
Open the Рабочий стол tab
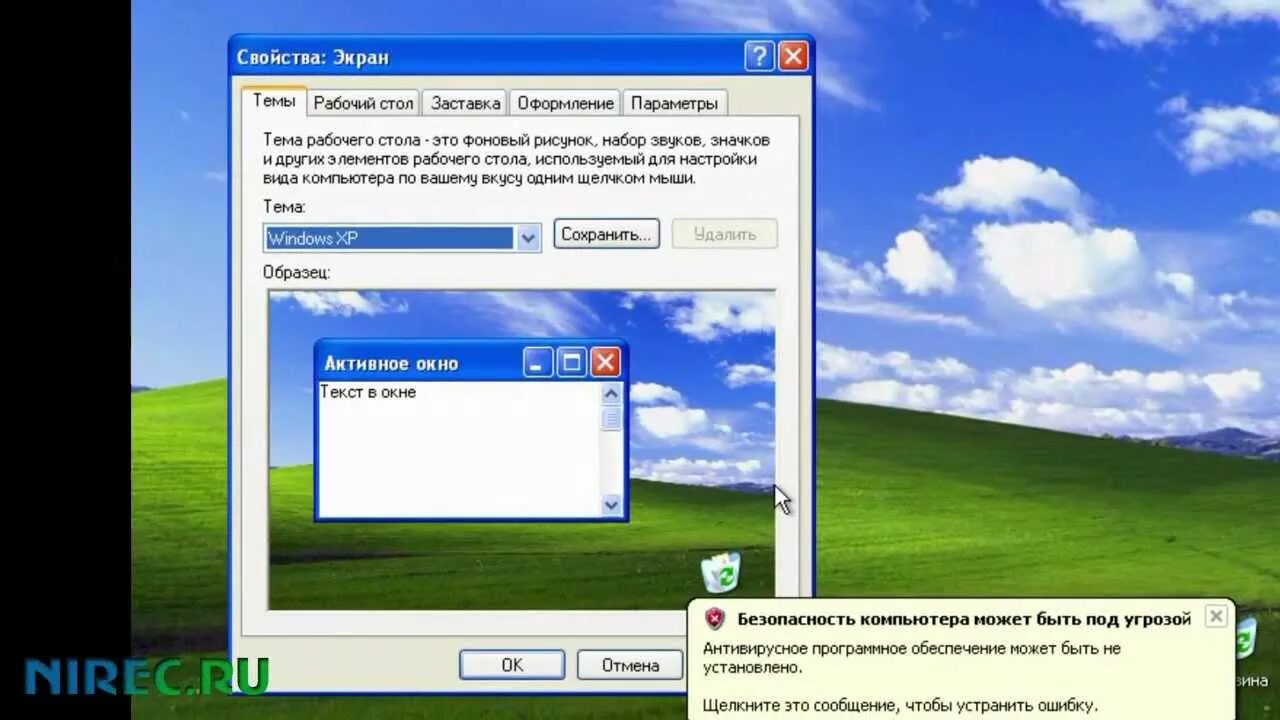coord(363,103)
